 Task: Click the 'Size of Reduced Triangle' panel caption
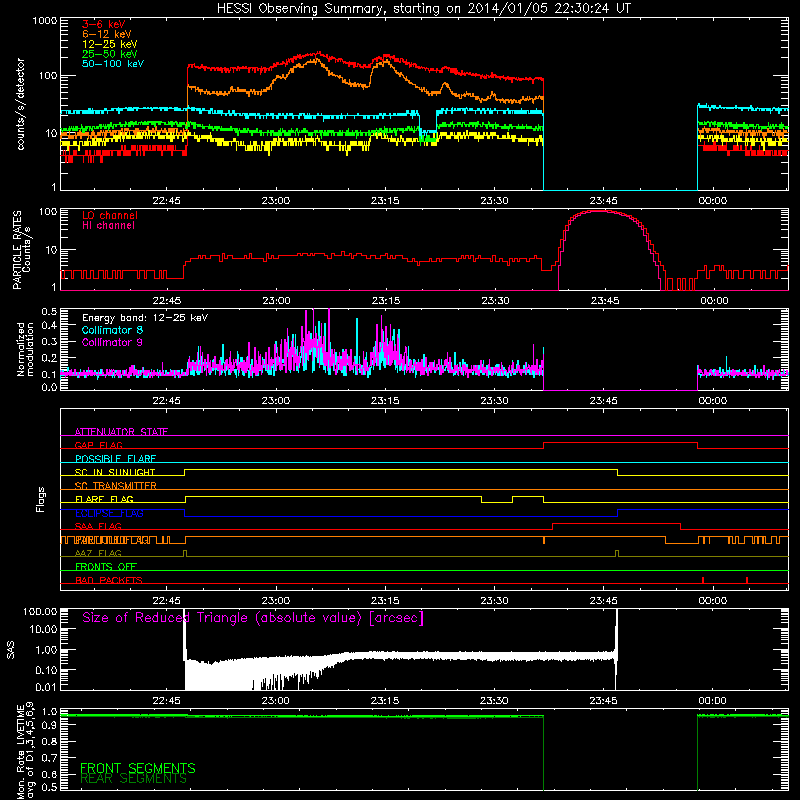[x=253, y=618]
